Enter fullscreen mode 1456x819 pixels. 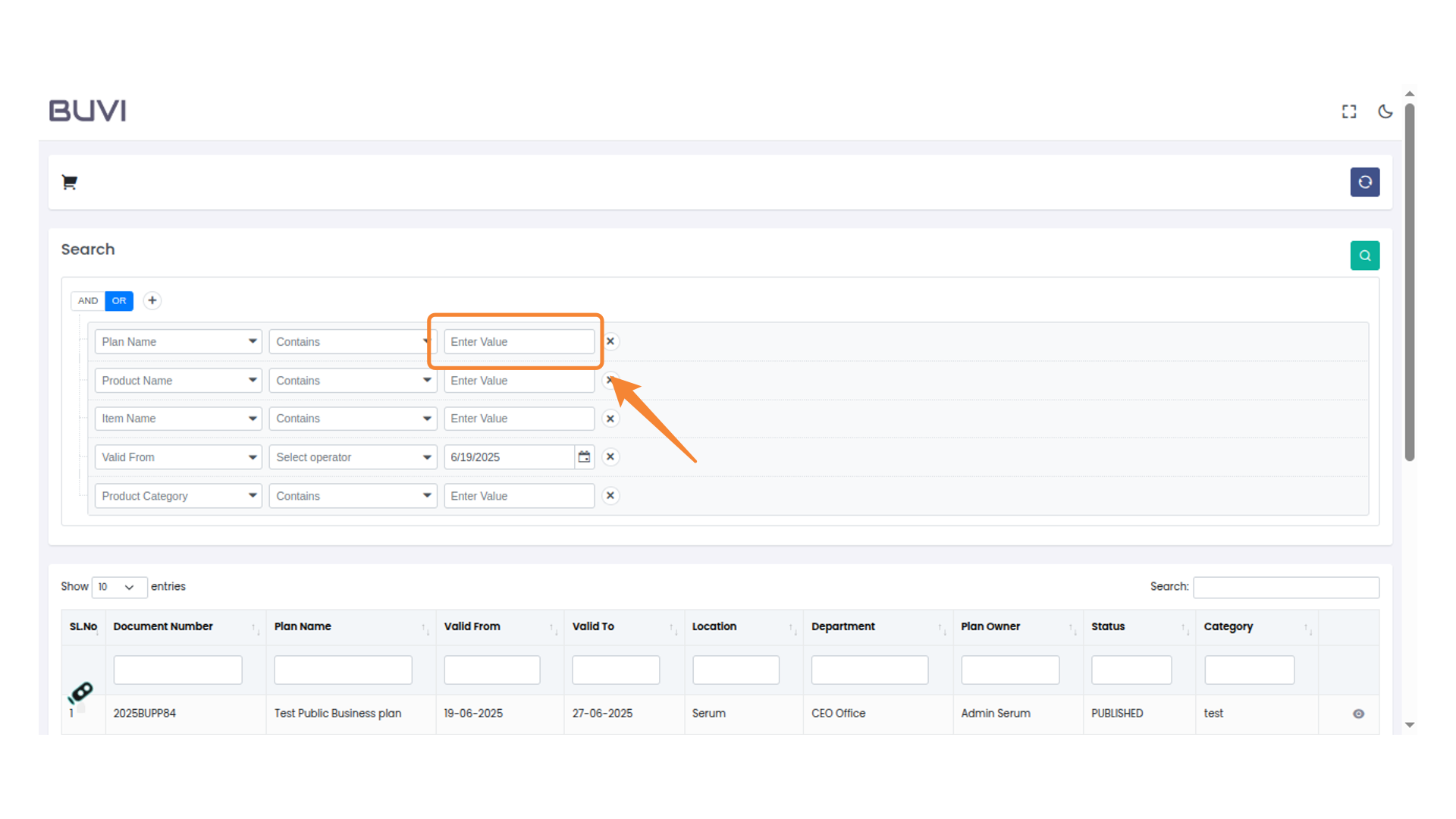tap(1349, 111)
